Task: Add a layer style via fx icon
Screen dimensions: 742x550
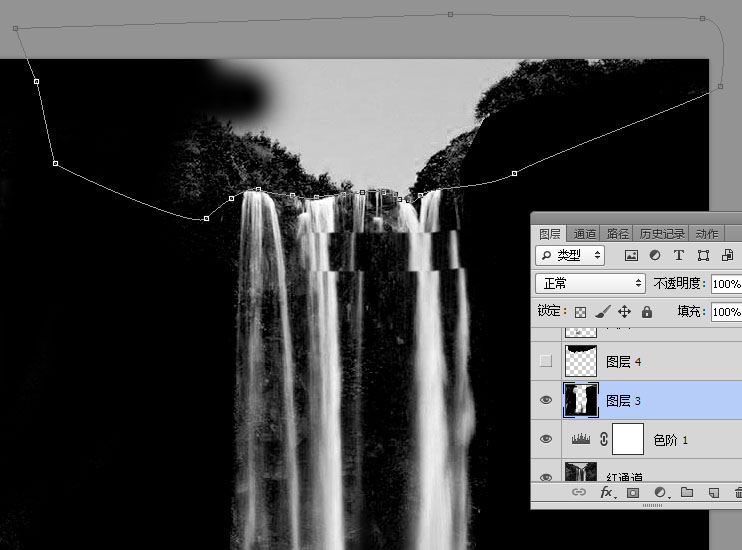Action: (606, 493)
